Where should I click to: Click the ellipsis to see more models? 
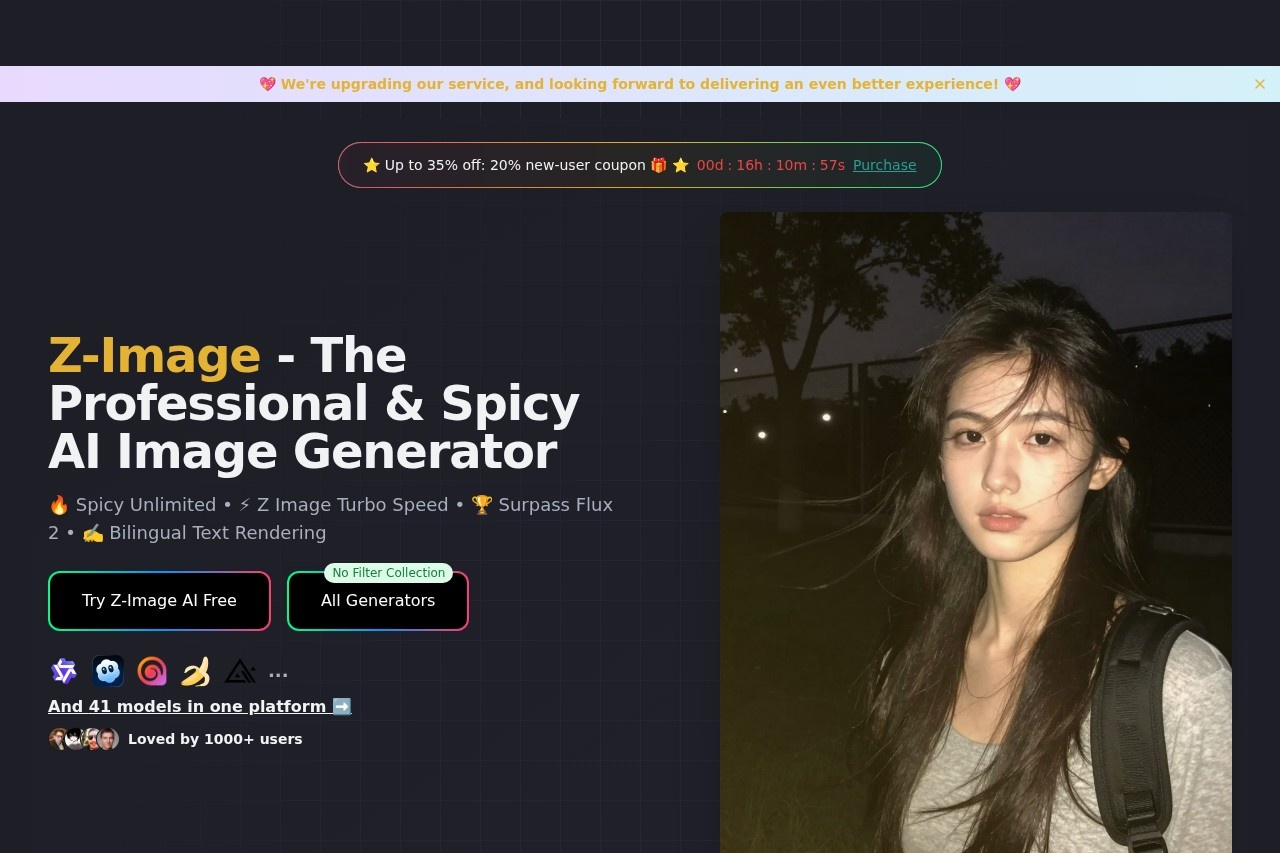click(x=277, y=671)
